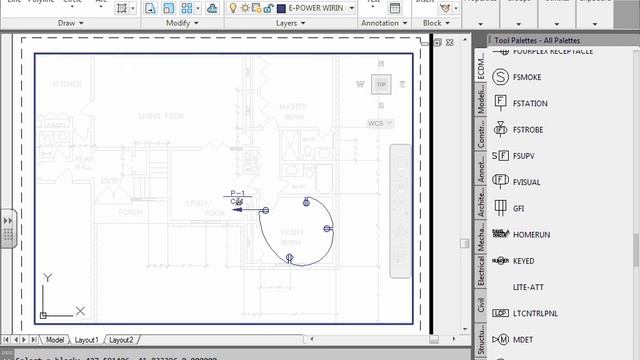This screenshot has height=360, width=640.
Task: Expand the Block panel dropdown
Action: click(x=436, y=23)
